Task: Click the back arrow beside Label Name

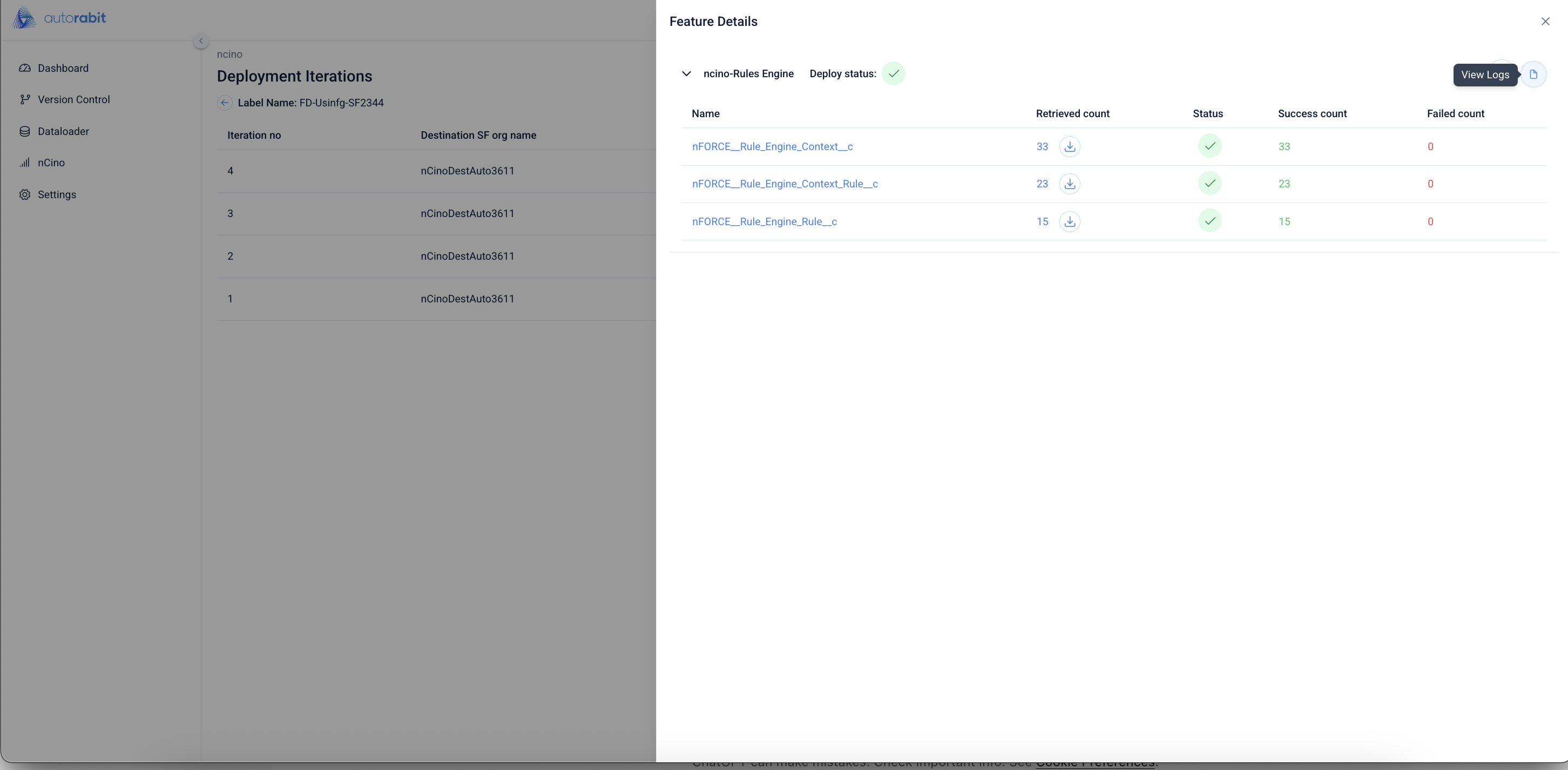Action: [225, 103]
